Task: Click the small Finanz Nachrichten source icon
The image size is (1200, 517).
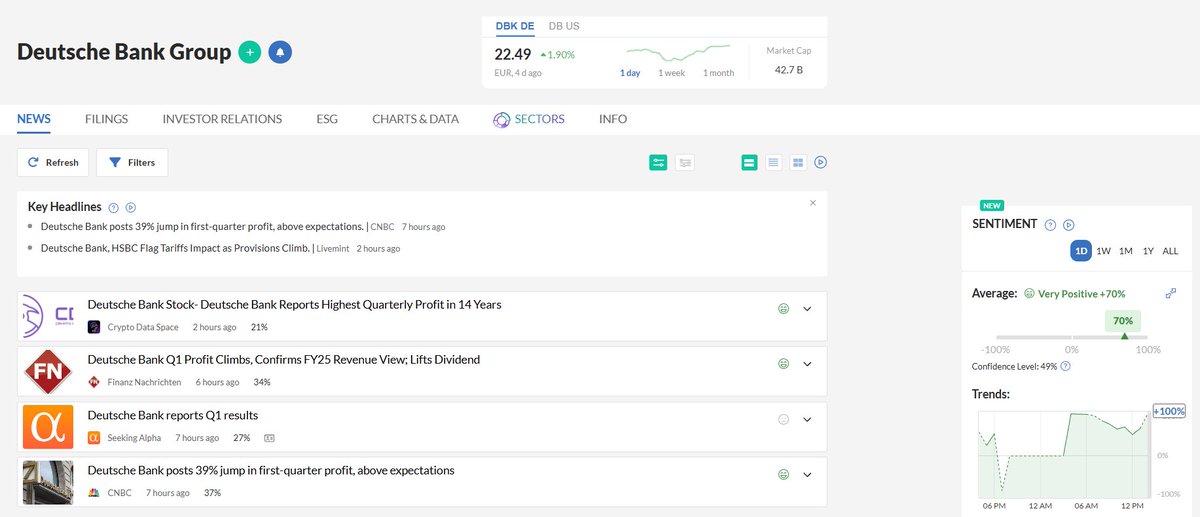Action: point(94,382)
